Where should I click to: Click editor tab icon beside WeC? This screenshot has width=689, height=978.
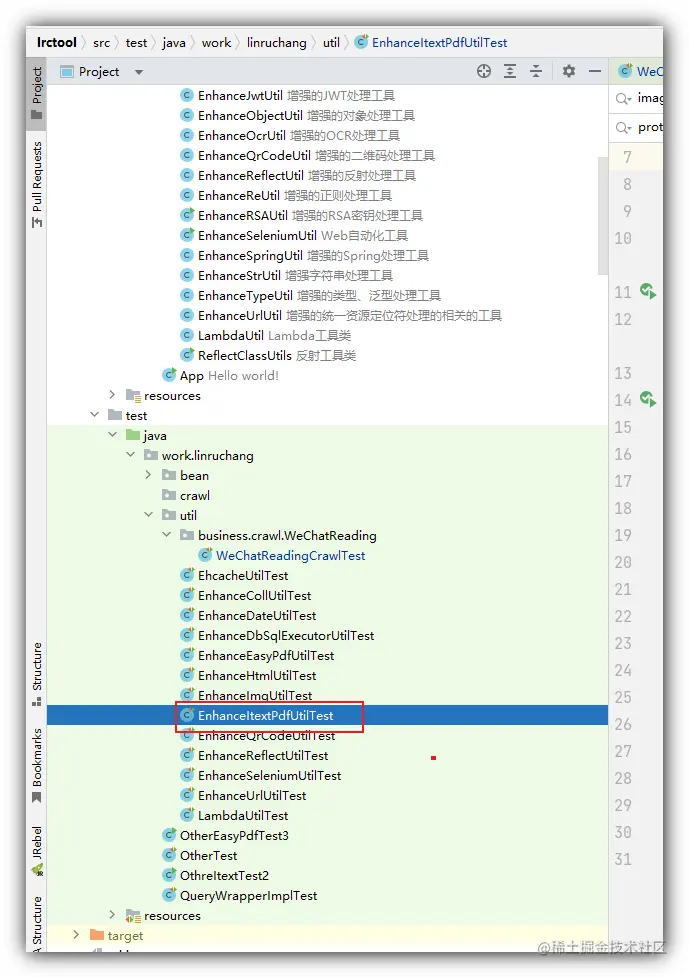625,71
